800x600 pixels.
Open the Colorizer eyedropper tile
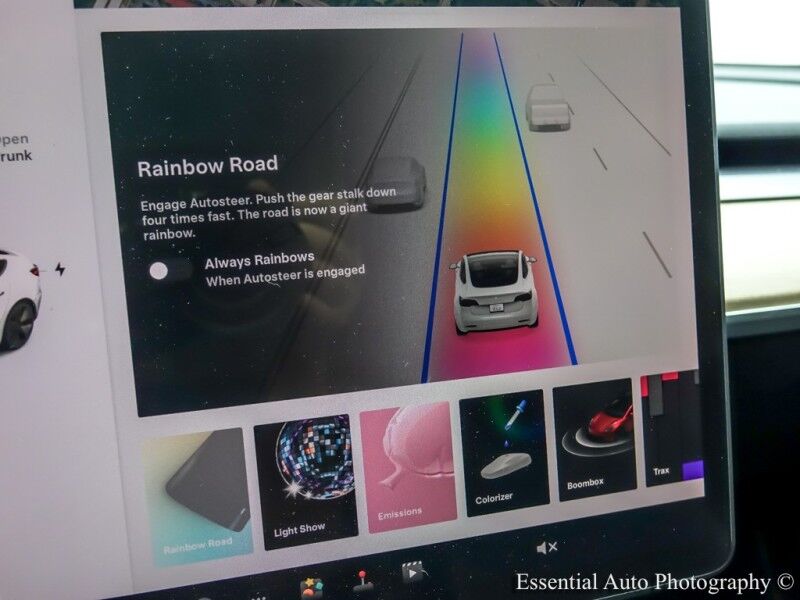(x=505, y=450)
